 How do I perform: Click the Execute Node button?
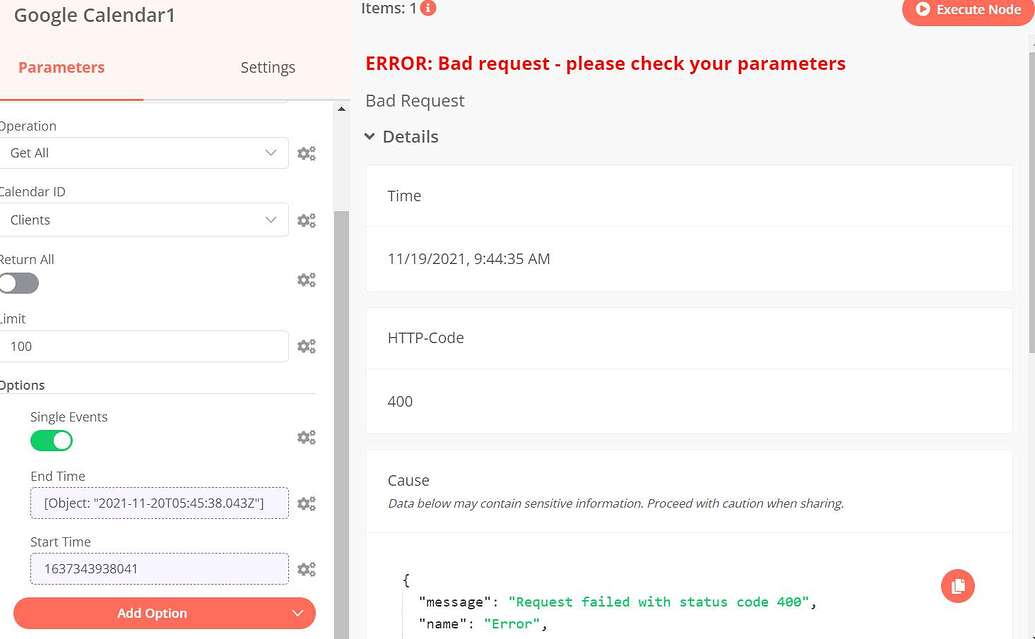(x=967, y=10)
